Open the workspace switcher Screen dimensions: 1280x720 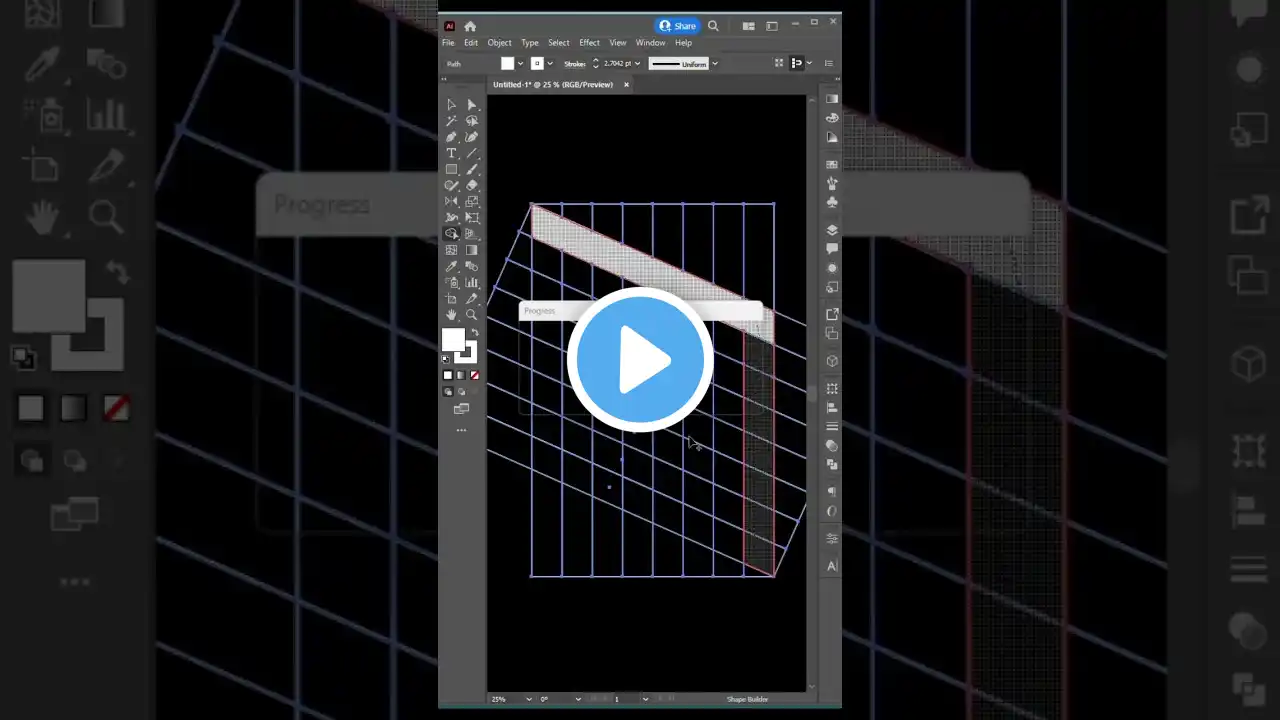point(771,26)
